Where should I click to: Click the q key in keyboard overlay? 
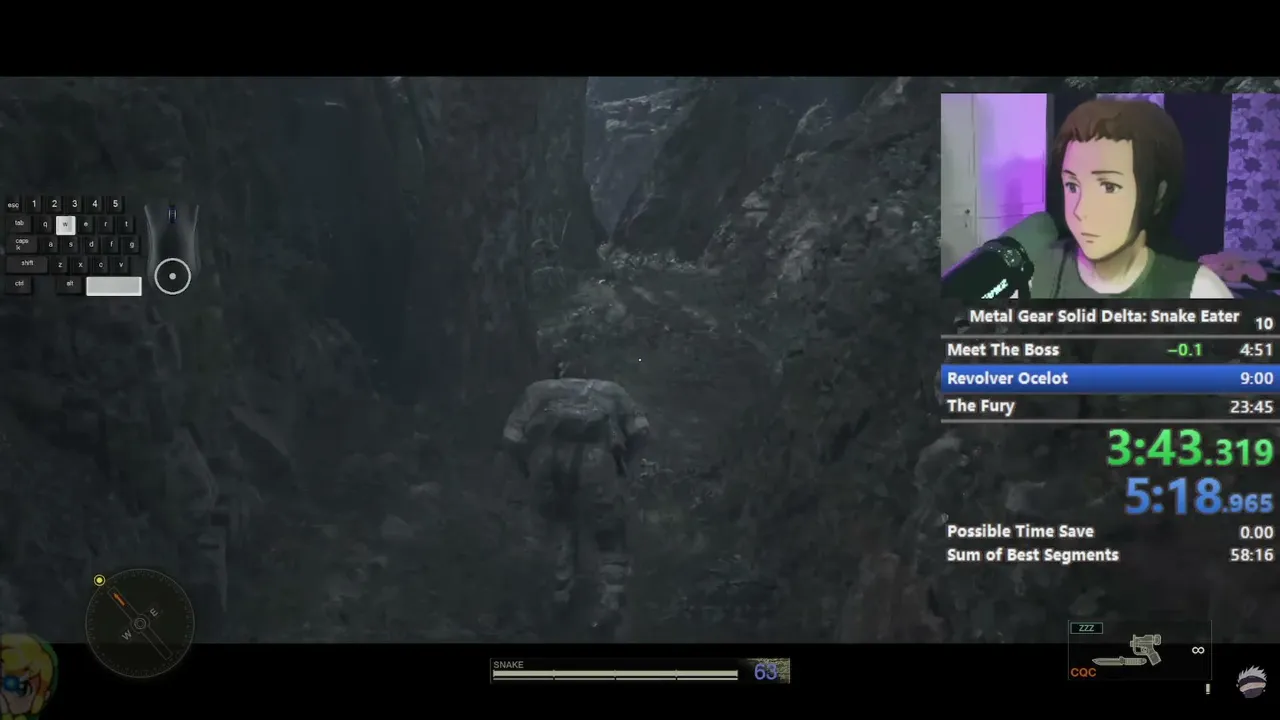45,224
